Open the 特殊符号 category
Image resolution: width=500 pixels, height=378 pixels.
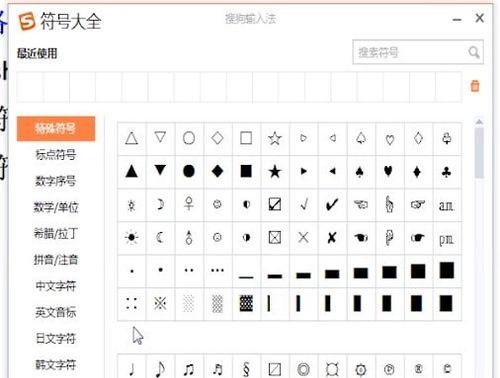[56, 129]
